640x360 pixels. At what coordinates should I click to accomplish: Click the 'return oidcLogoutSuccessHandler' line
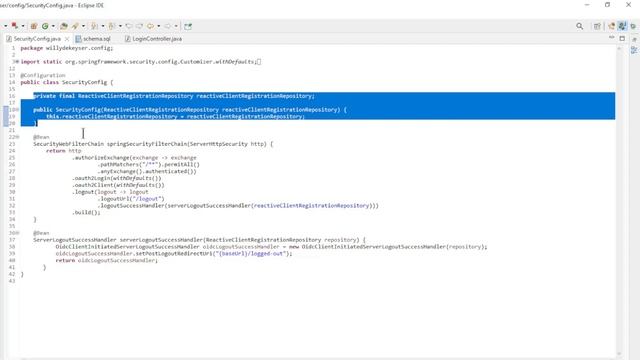(x=107, y=261)
